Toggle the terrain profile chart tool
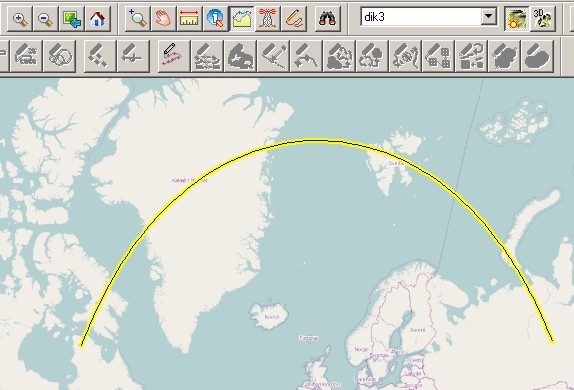This screenshot has width=574, height=390. point(242,18)
